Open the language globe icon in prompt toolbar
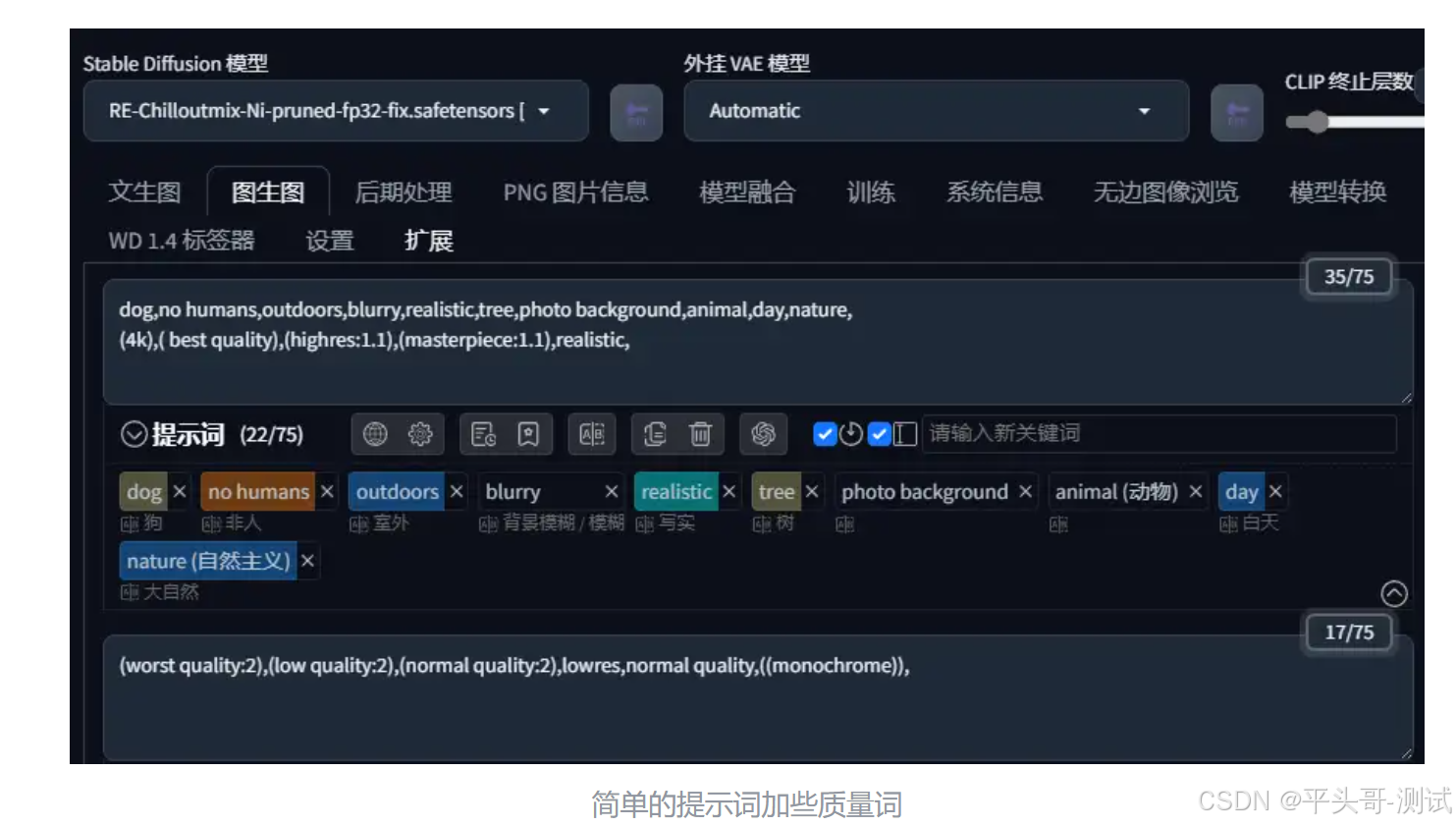The image size is (1456, 826). [x=375, y=434]
